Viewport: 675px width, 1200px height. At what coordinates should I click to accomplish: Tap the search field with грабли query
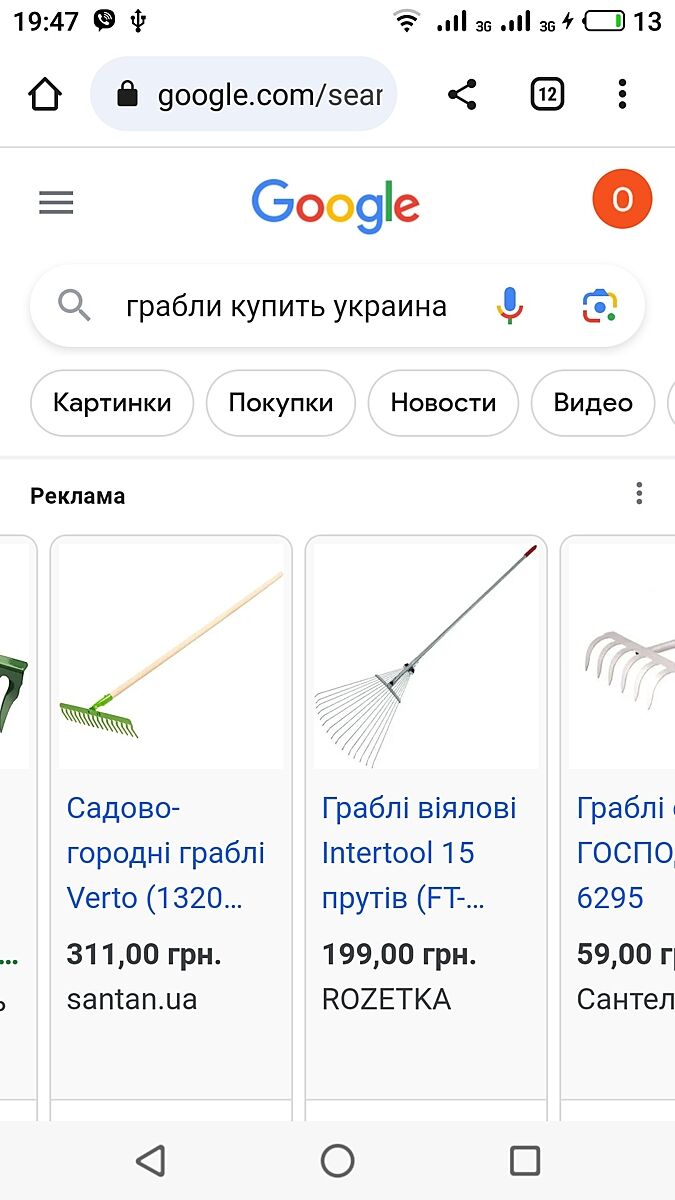coord(286,306)
